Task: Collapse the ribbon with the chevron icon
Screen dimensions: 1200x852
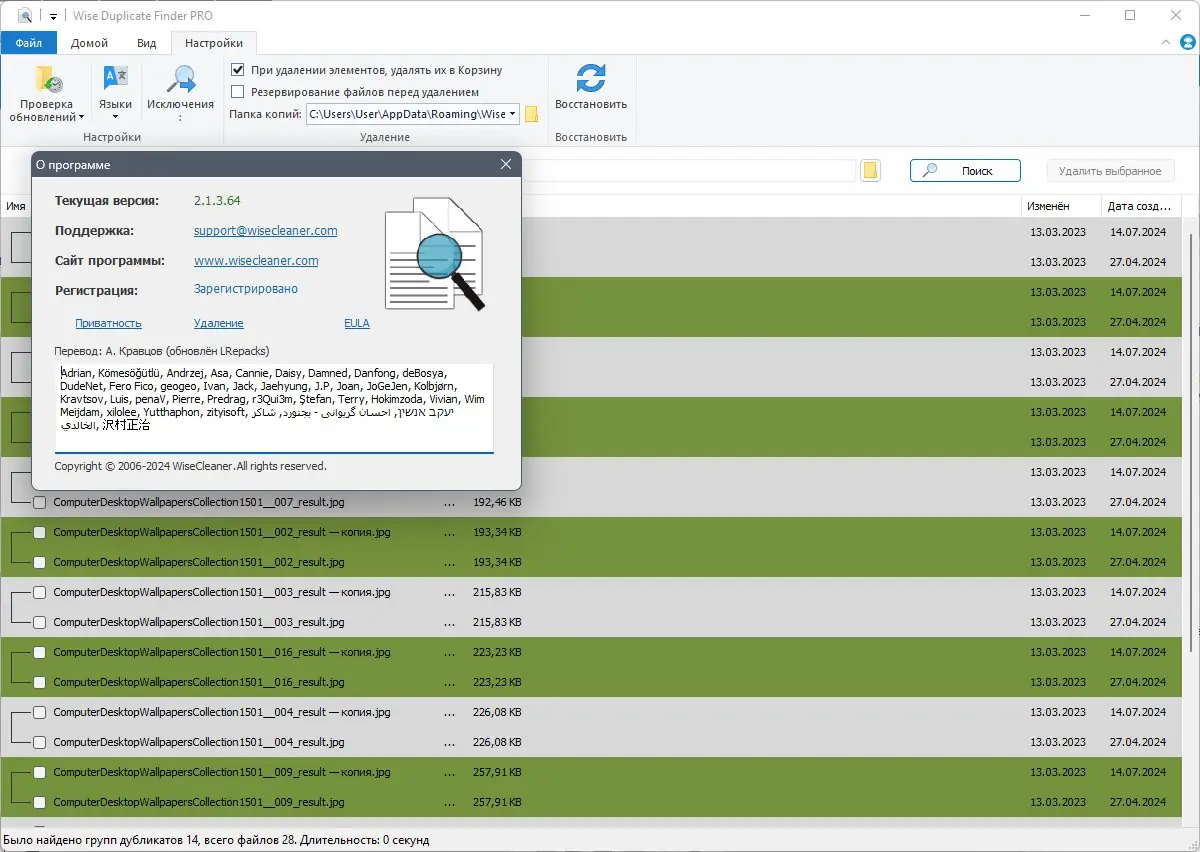Action: [x=1165, y=43]
